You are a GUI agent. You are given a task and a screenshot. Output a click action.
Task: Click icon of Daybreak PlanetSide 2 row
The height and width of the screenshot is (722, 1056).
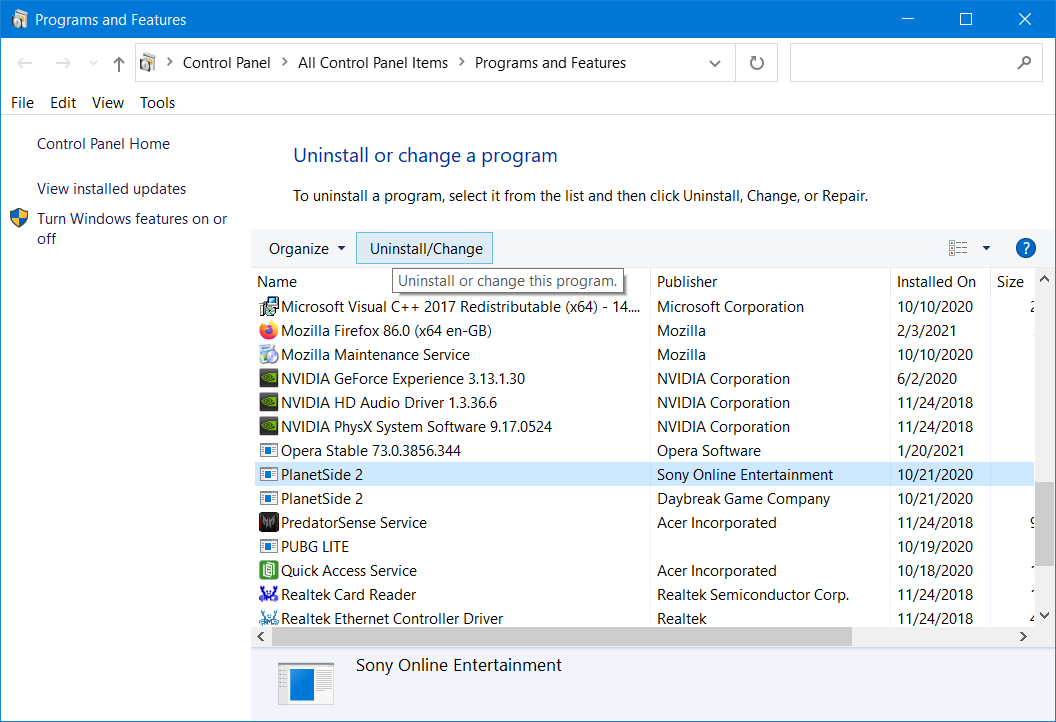click(x=269, y=499)
